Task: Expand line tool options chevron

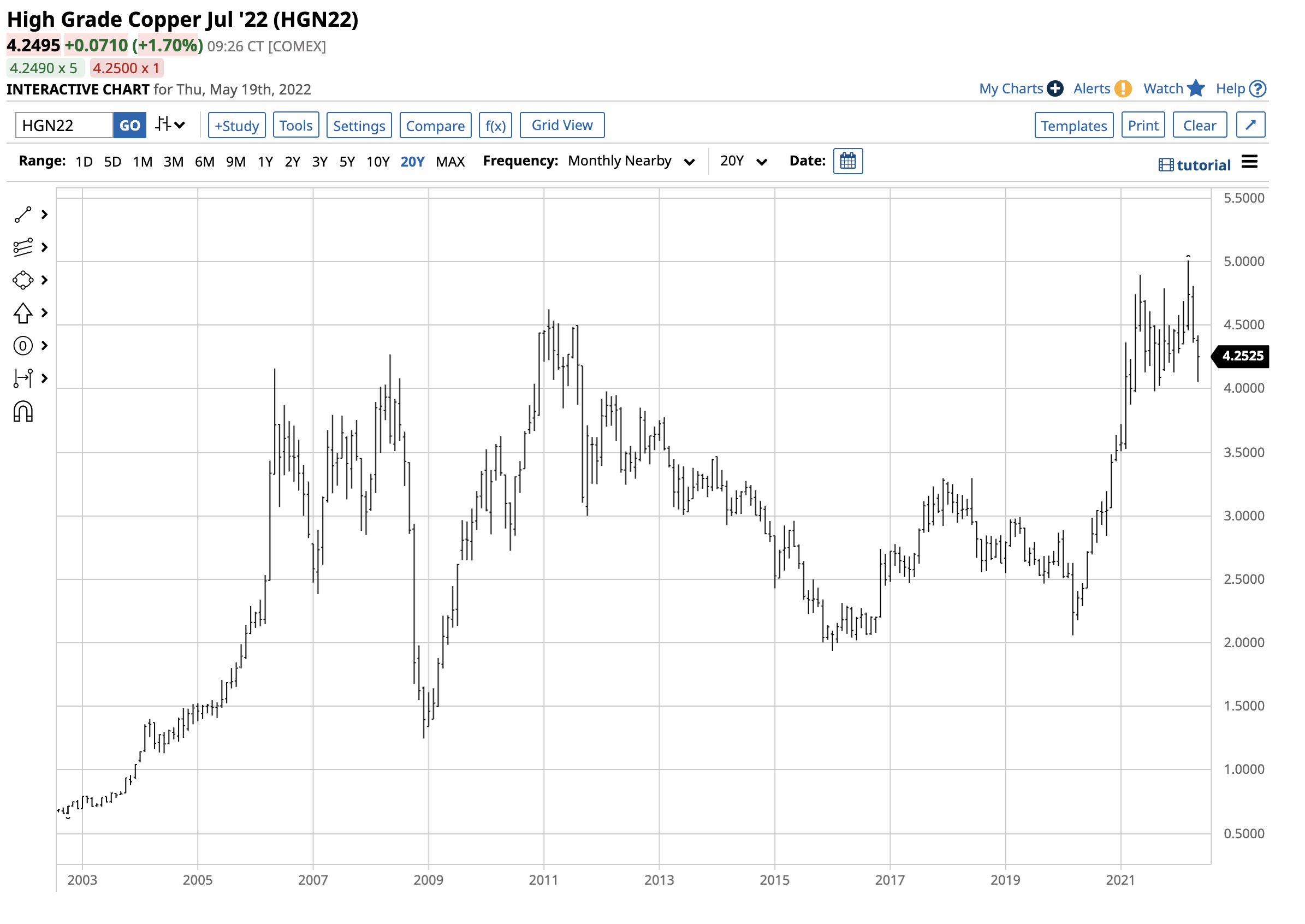Action: [44, 215]
